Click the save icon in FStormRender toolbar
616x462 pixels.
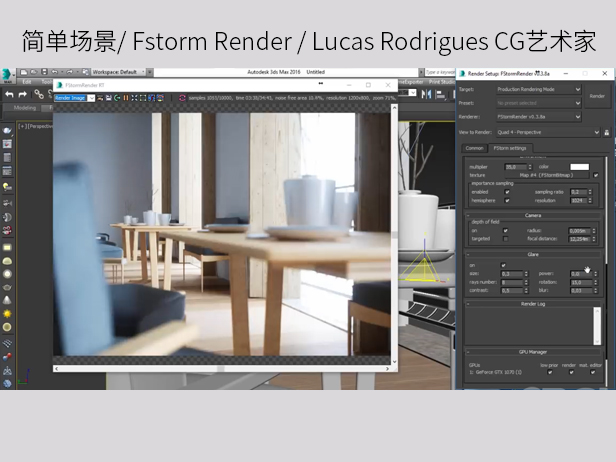coord(107,98)
